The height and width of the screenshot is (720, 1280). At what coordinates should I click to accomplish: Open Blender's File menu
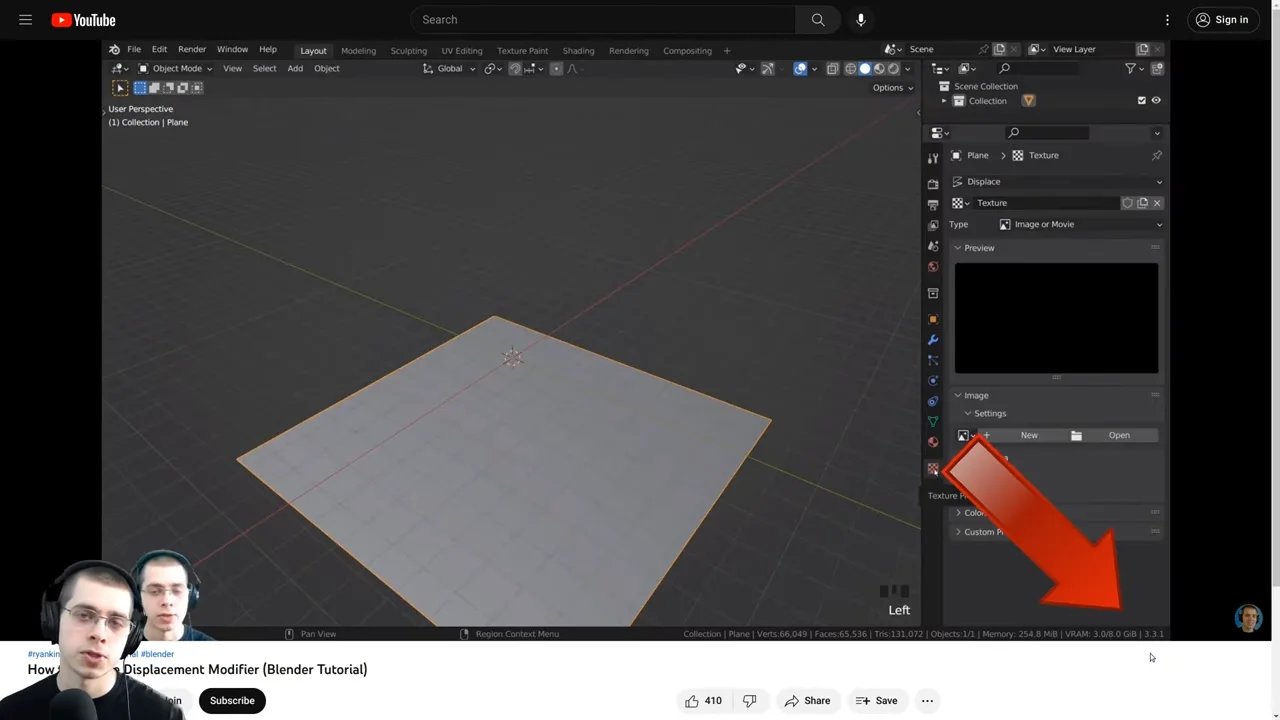(133, 49)
